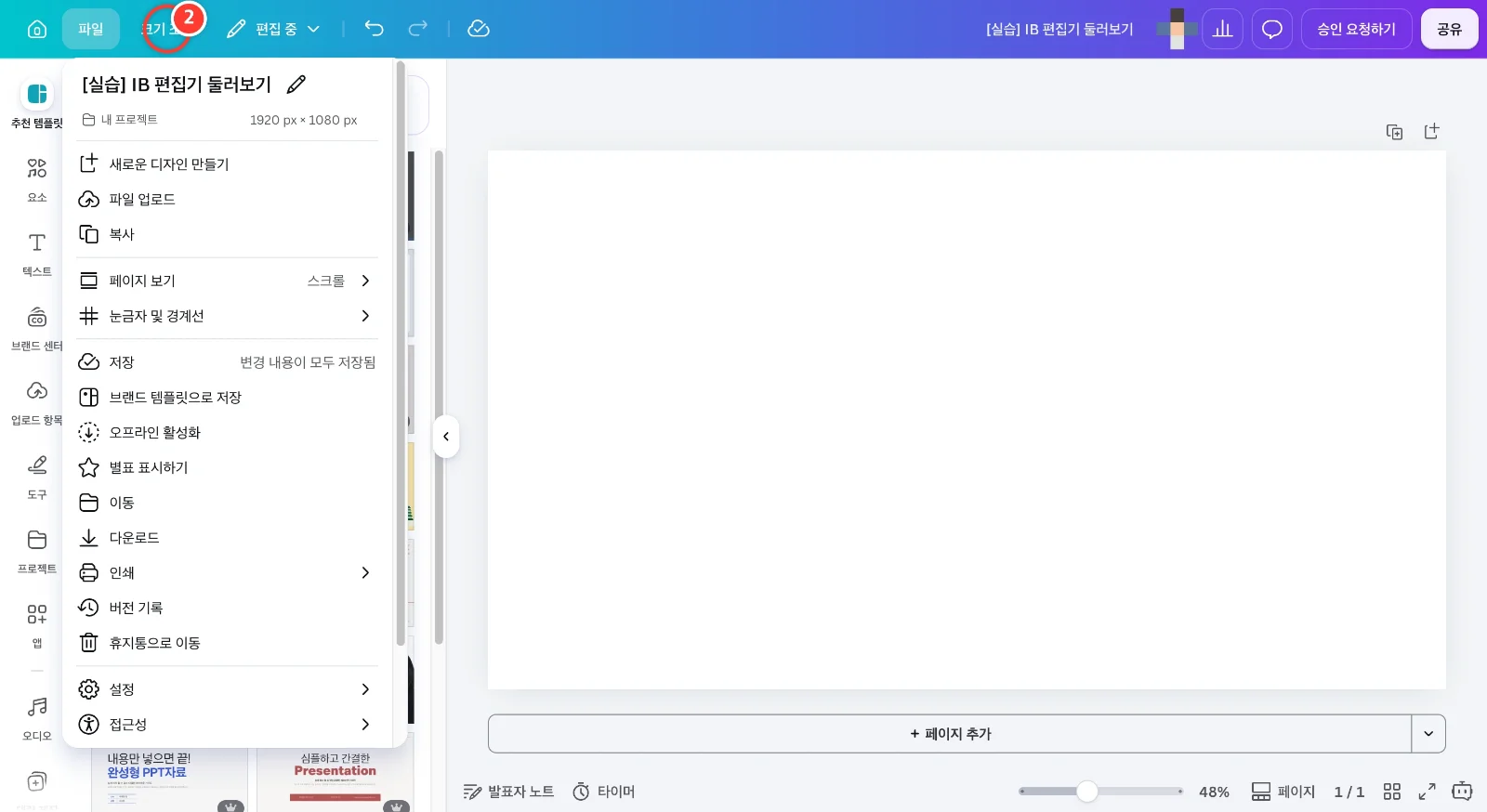This screenshot has width=1487, height=812.
Task: Open the 페이지 추가 dropdown arrow
Action: (x=1429, y=734)
